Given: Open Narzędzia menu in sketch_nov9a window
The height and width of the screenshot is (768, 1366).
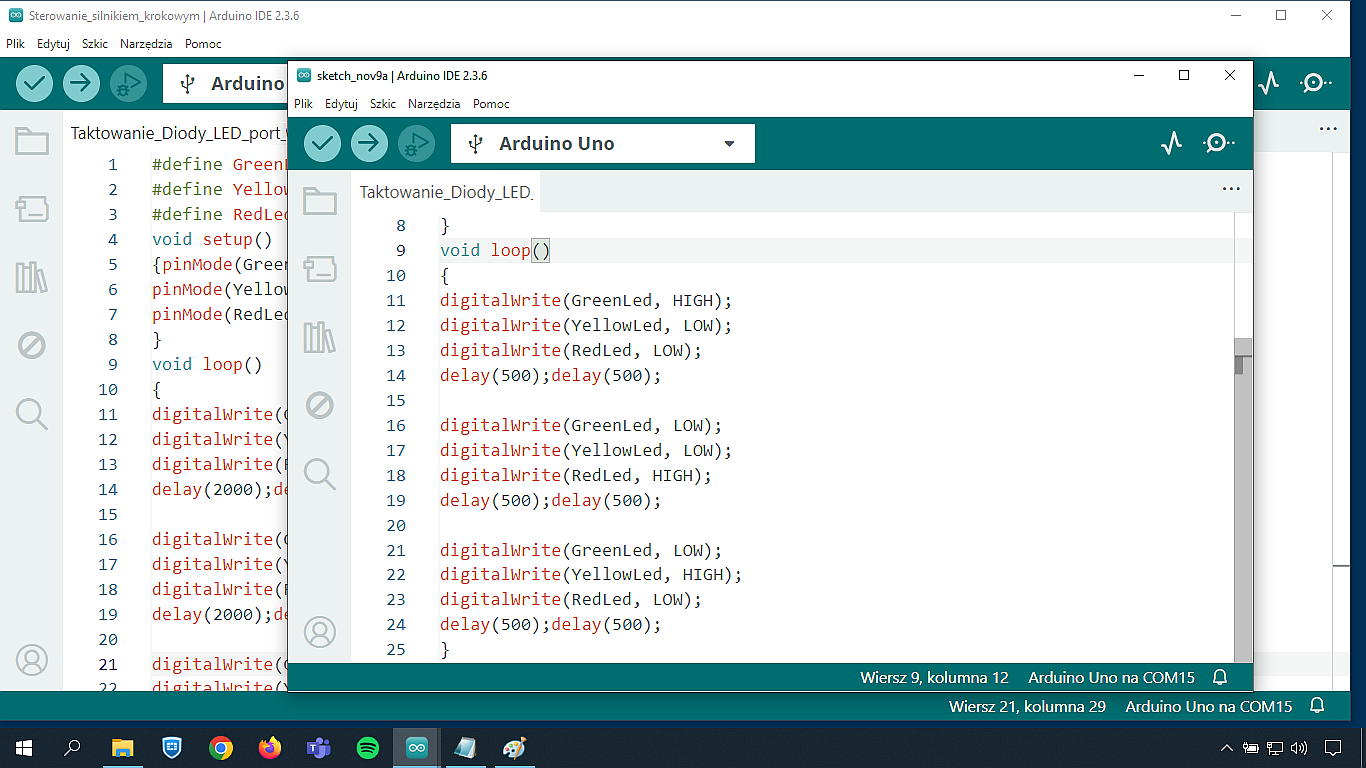Looking at the screenshot, I should click(434, 103).
